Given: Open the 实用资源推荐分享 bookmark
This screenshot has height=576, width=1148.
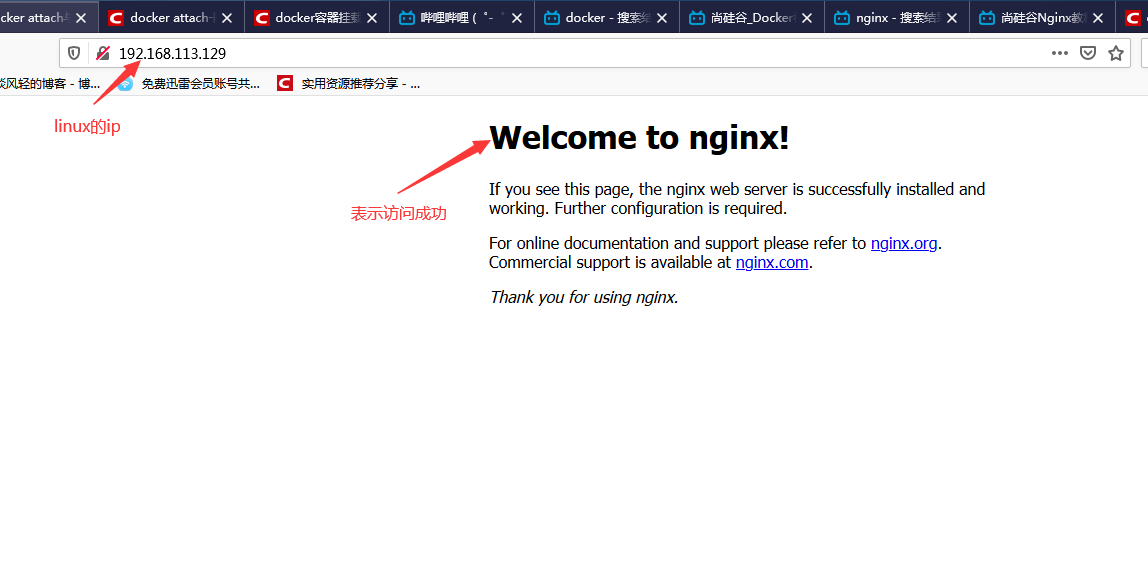Looking at the screenshot, I should tap(348, 83).
